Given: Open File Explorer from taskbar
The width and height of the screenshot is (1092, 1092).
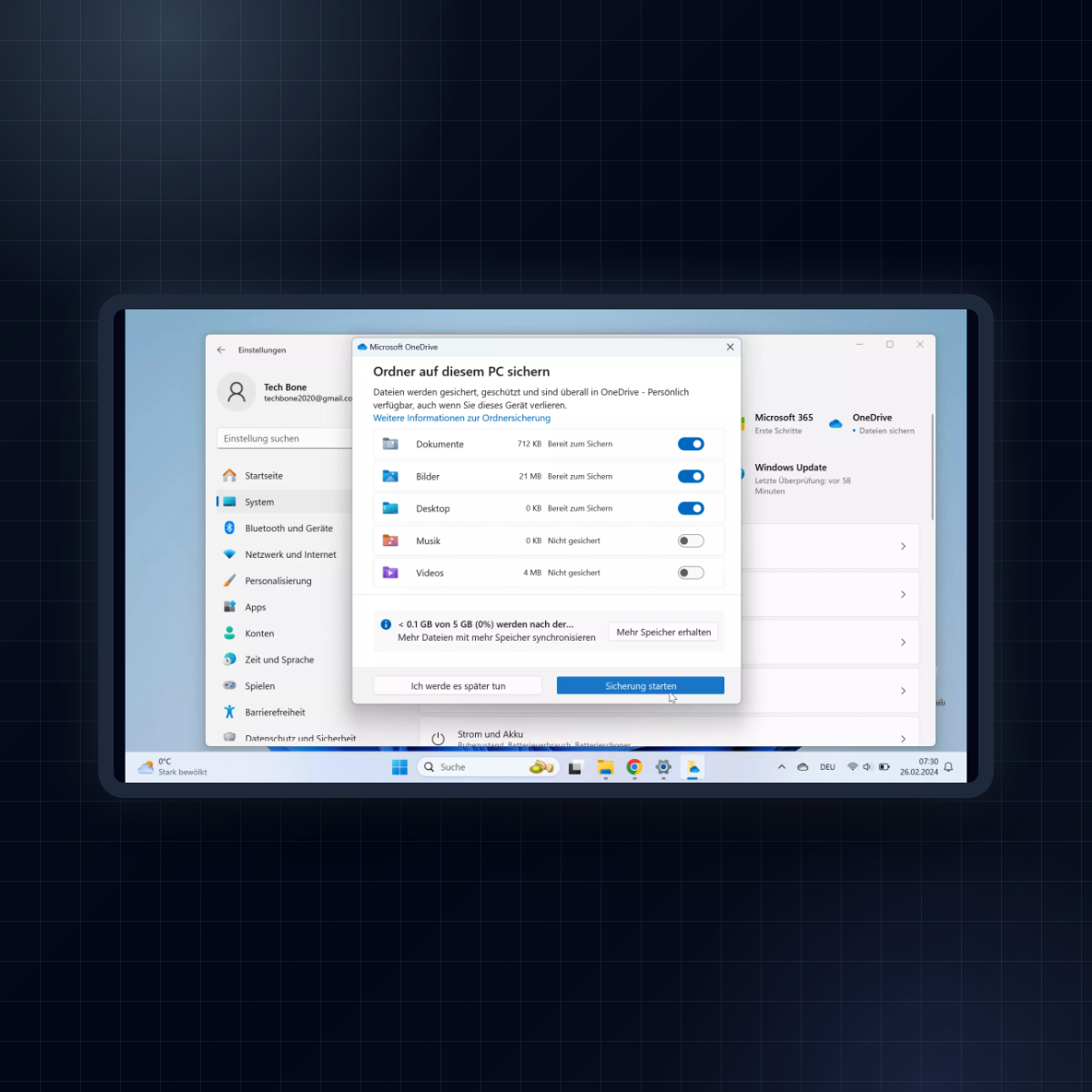Looking at the screenshot, I should click(605, 768).
